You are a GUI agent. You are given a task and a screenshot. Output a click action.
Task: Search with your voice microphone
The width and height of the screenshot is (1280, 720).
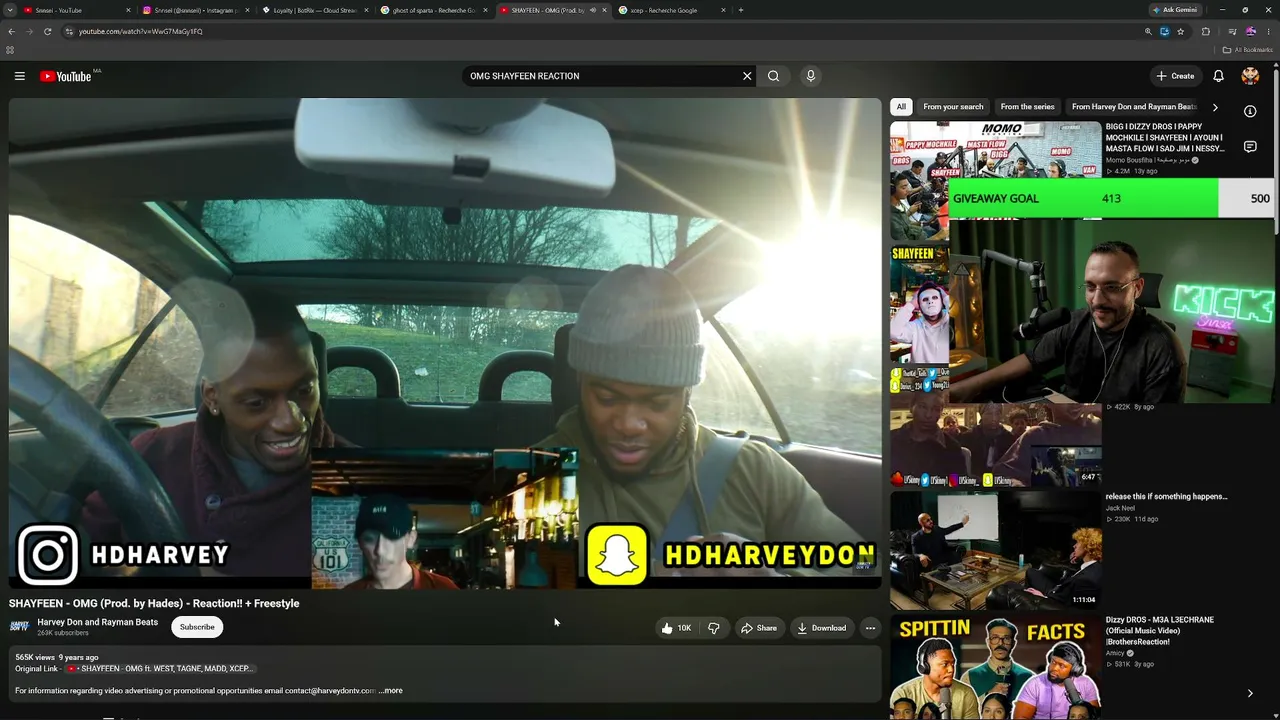point(811,76)
